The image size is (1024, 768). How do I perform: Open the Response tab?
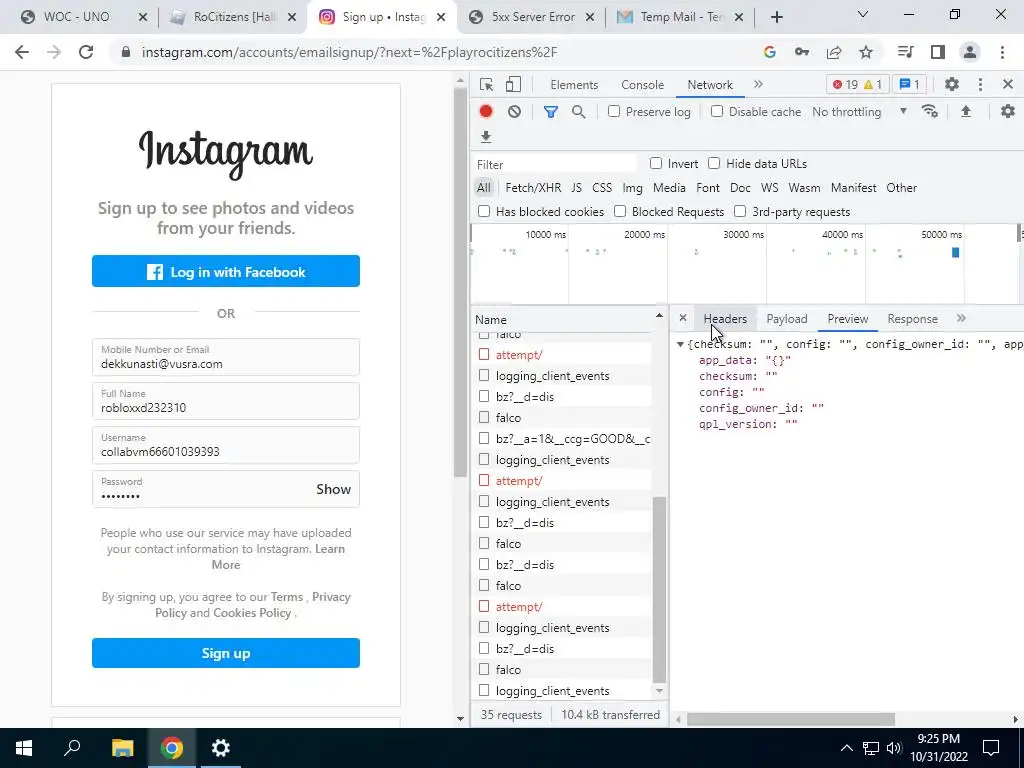912,319
